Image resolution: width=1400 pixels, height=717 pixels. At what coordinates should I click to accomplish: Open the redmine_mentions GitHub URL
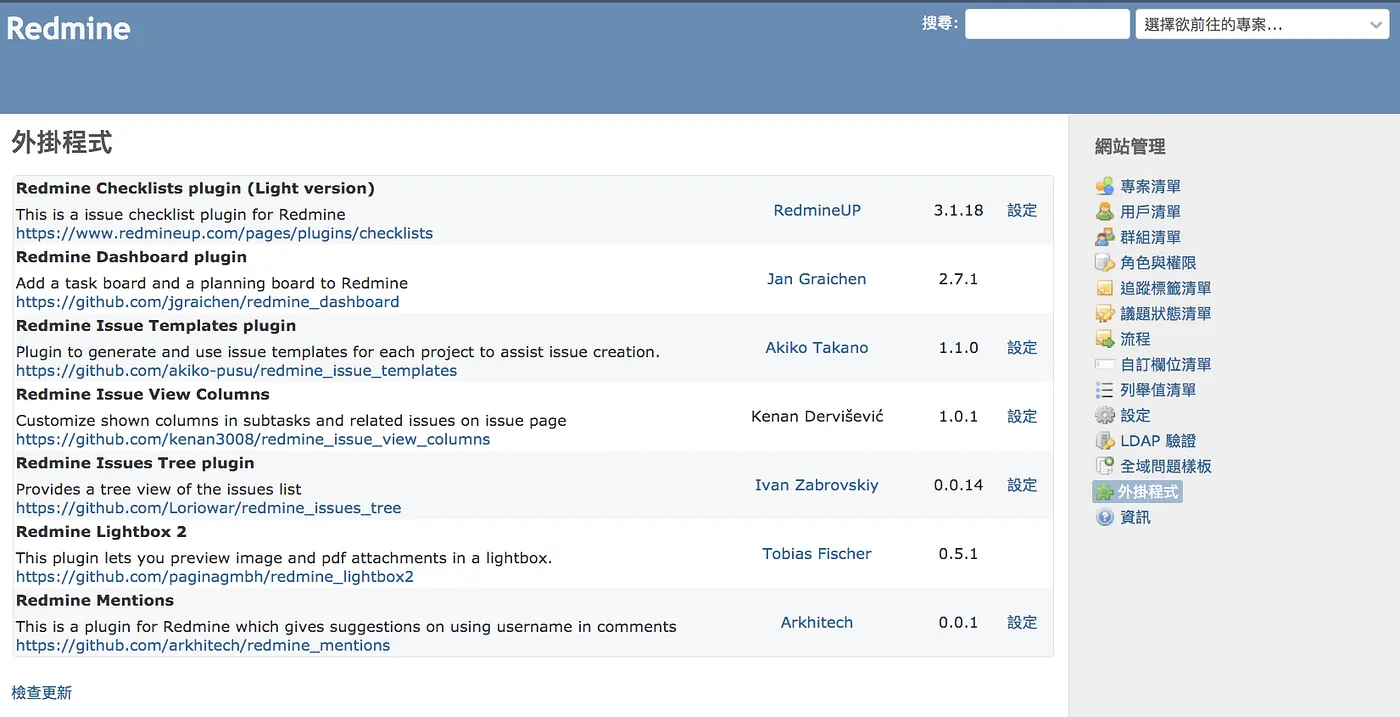[x=203, y=645]
